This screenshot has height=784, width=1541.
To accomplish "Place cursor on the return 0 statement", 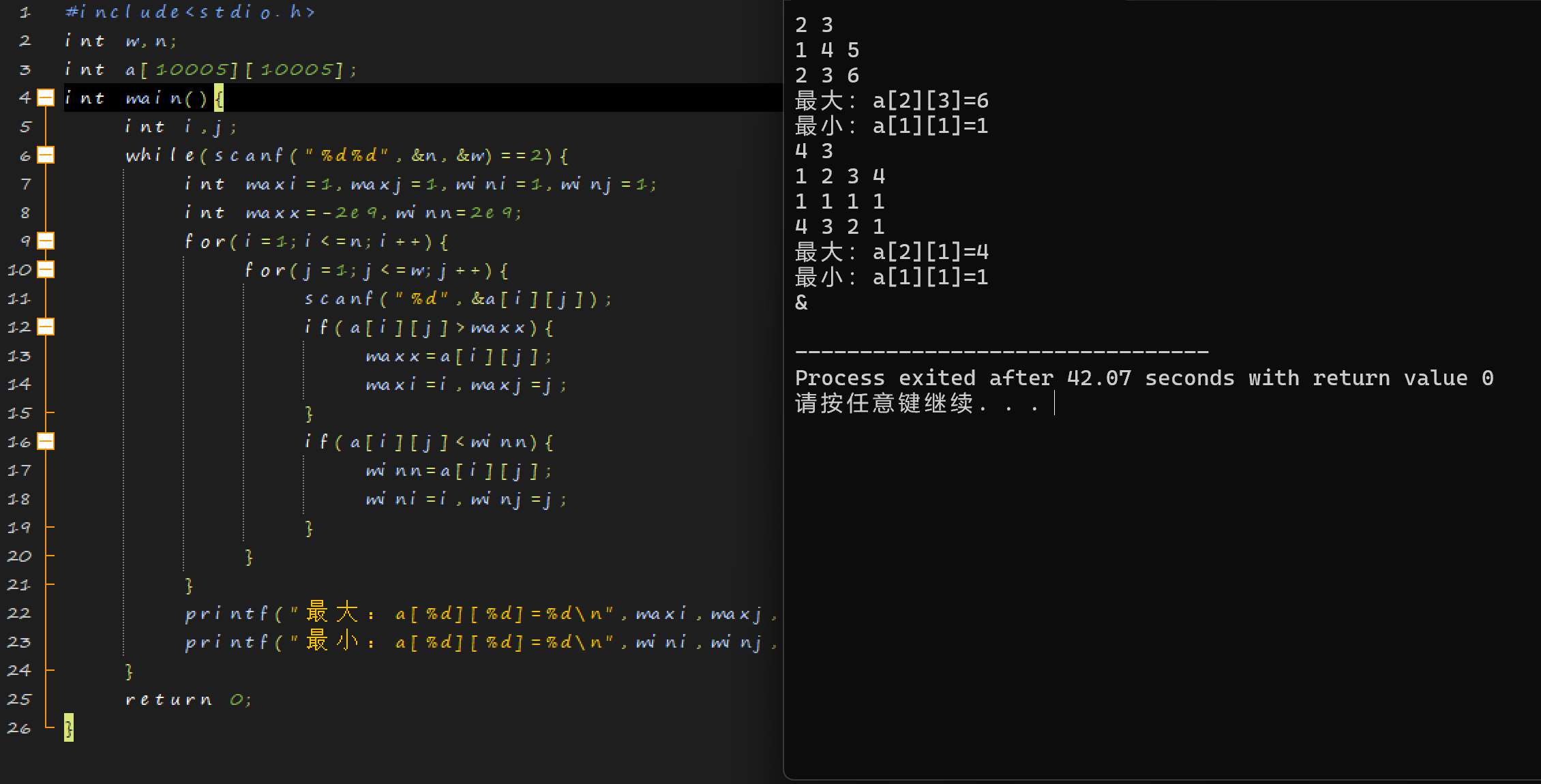I will 188,699.
